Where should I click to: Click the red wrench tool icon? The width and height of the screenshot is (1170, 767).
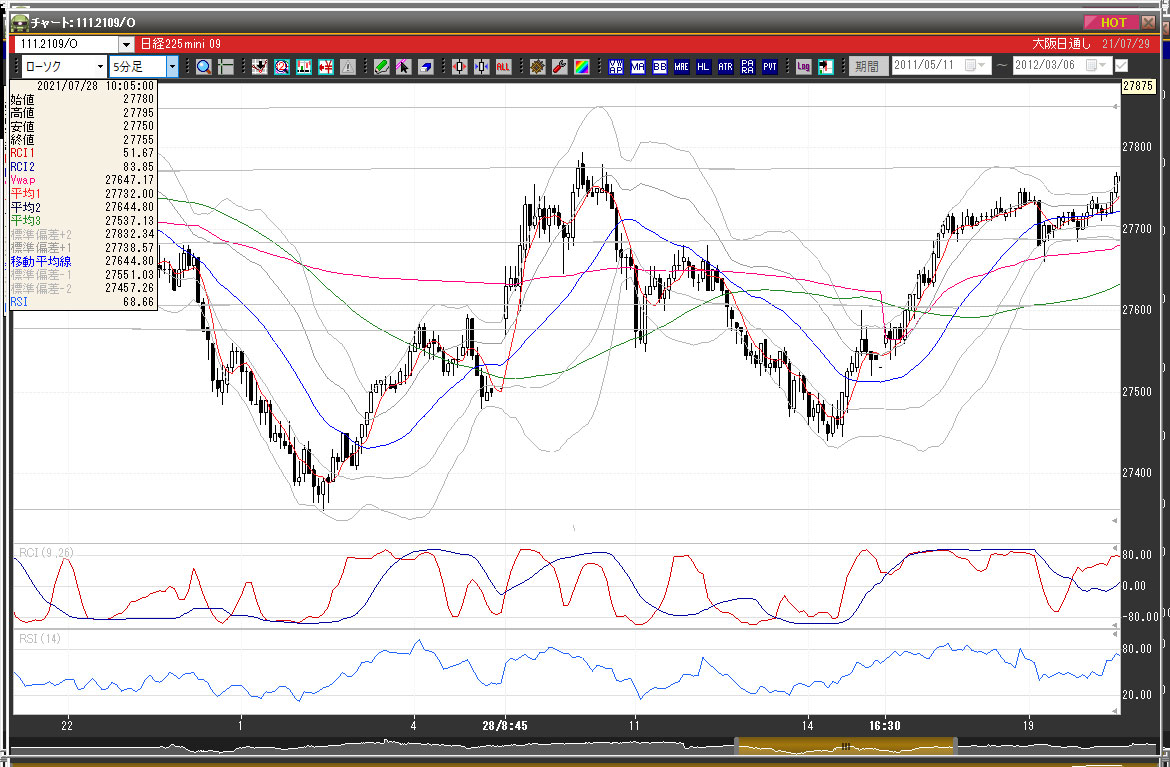[x=559, y=67]
